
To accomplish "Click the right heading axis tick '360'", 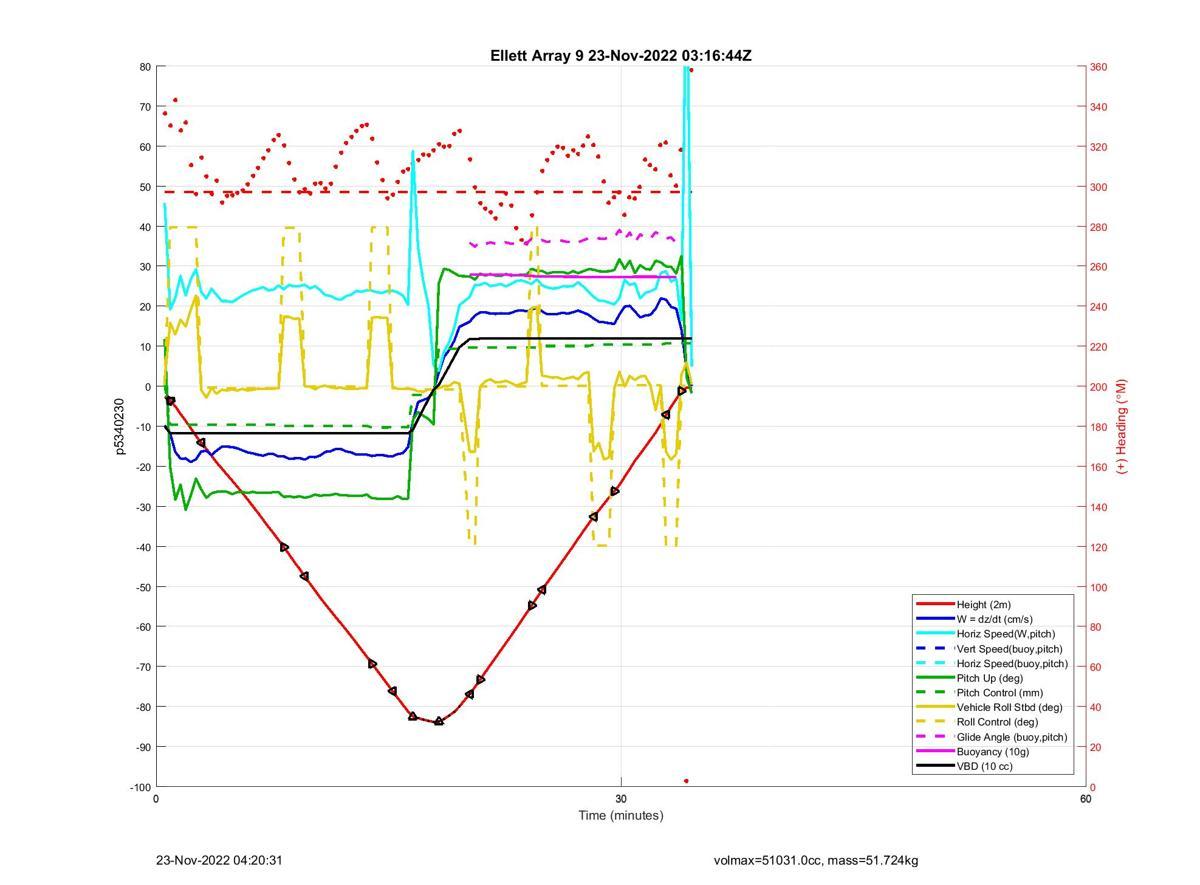I will point(1098,67).
